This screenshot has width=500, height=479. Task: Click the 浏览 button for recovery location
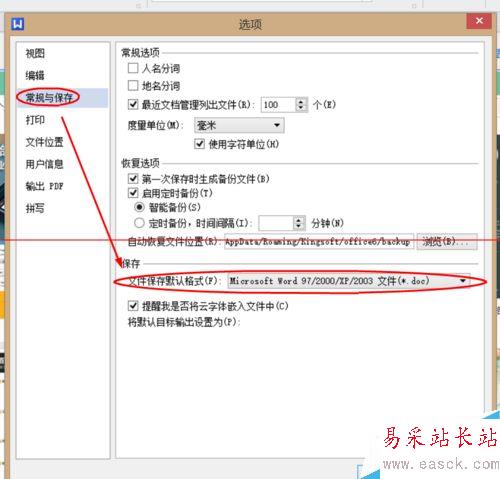coord(447,241)
